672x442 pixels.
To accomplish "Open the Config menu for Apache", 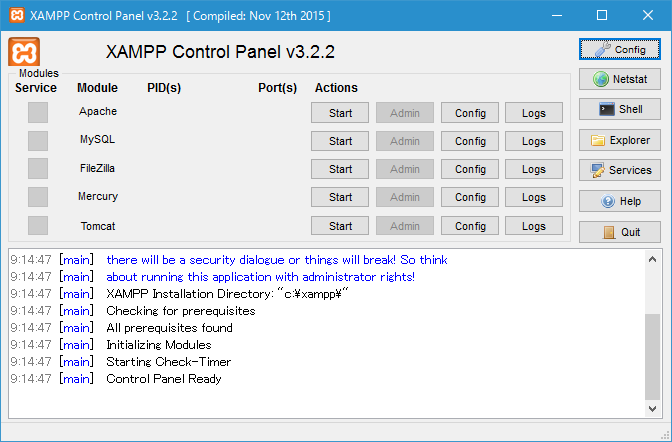I will point(470,113).
